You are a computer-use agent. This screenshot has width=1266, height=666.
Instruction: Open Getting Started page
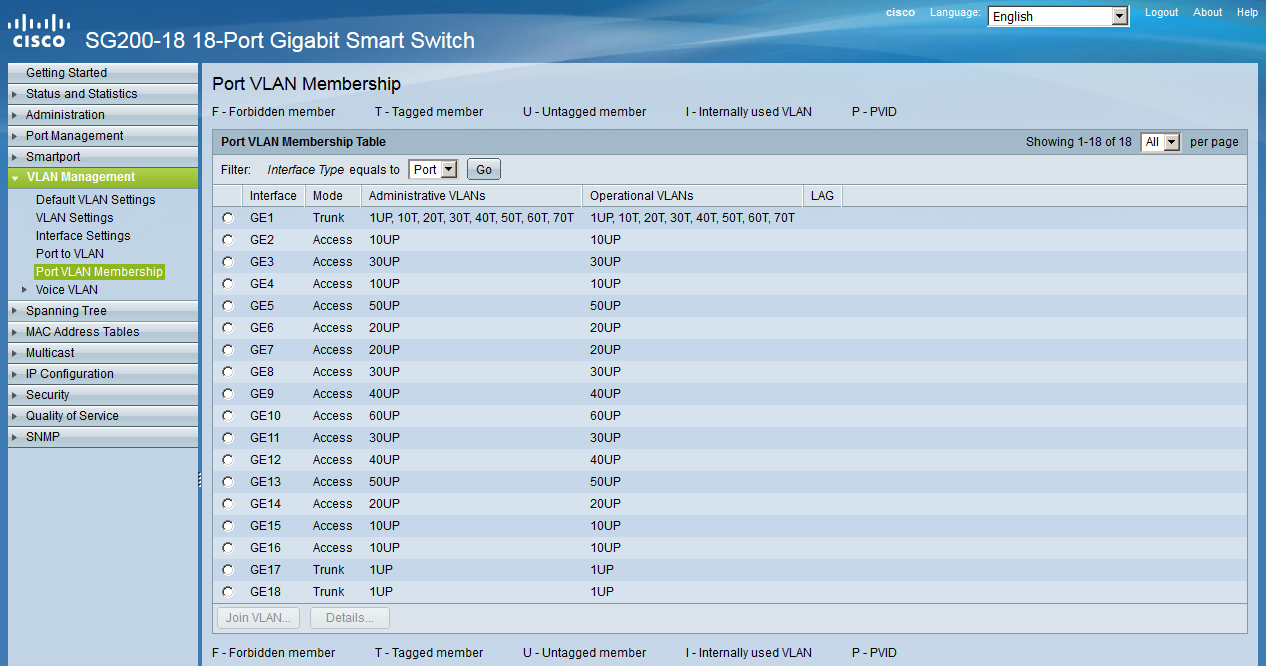[x=66, y=73]
